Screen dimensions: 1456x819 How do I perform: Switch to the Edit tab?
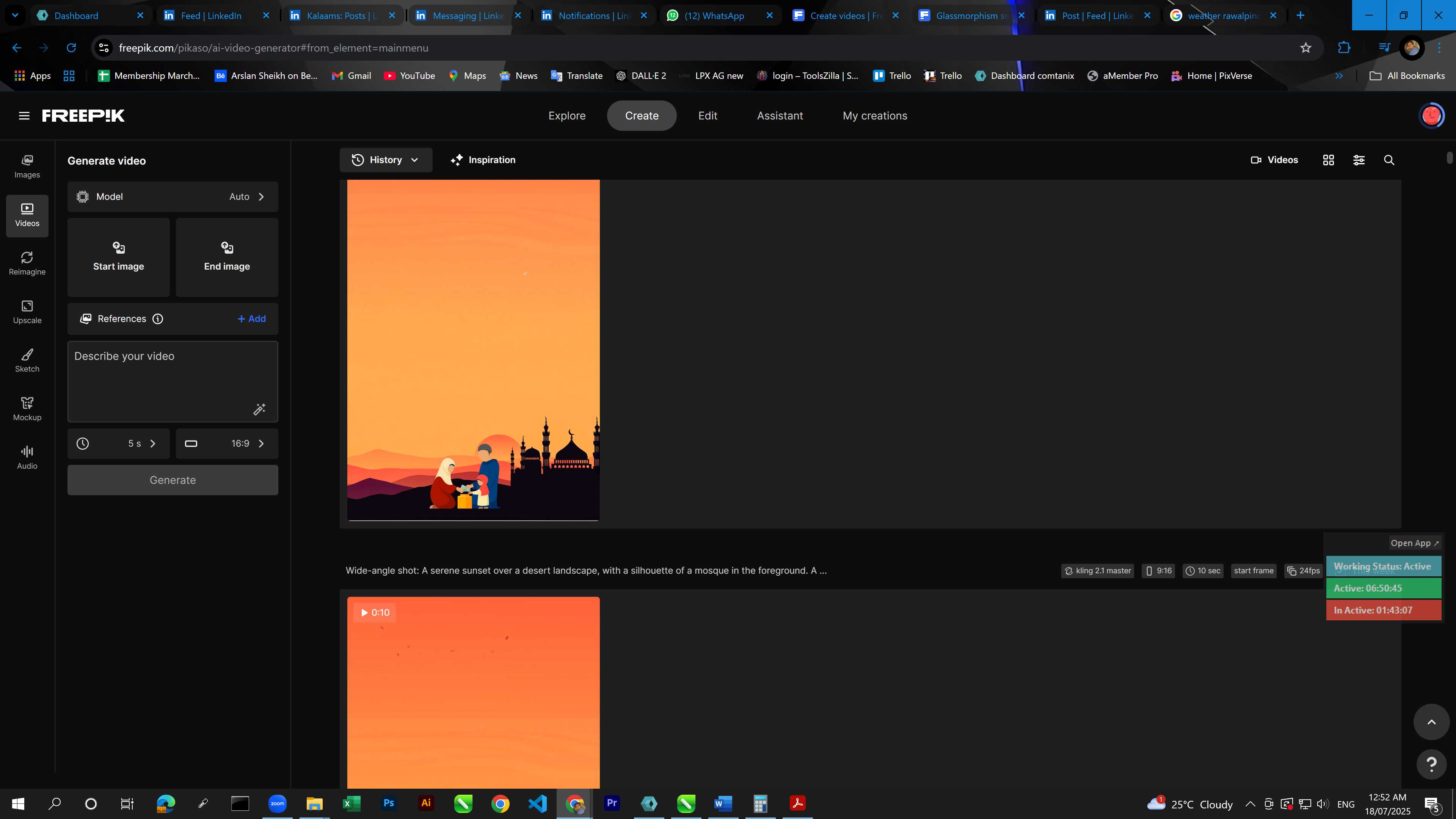(x=708, y=116)
